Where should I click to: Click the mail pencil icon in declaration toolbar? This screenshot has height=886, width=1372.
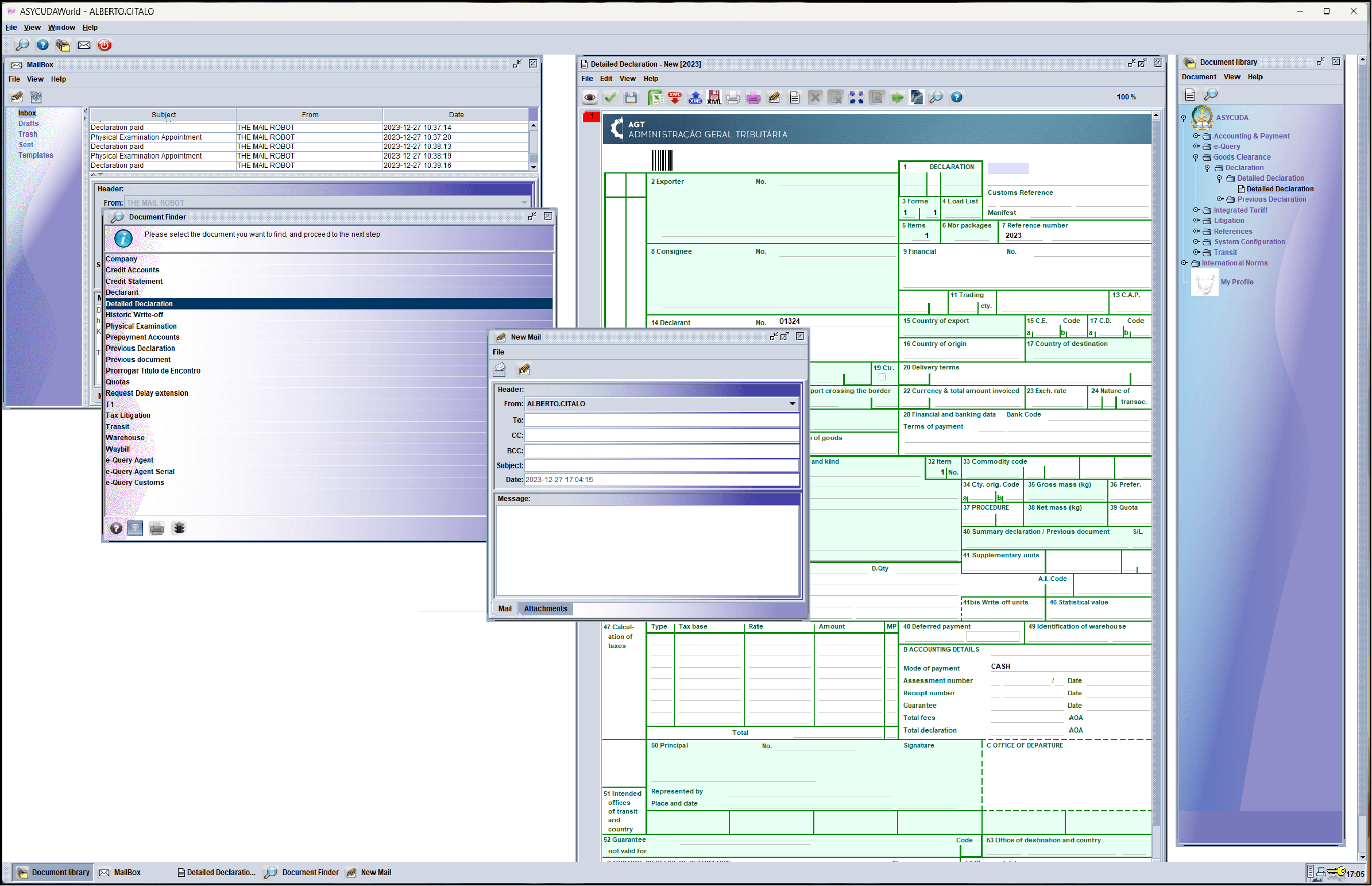774,98
